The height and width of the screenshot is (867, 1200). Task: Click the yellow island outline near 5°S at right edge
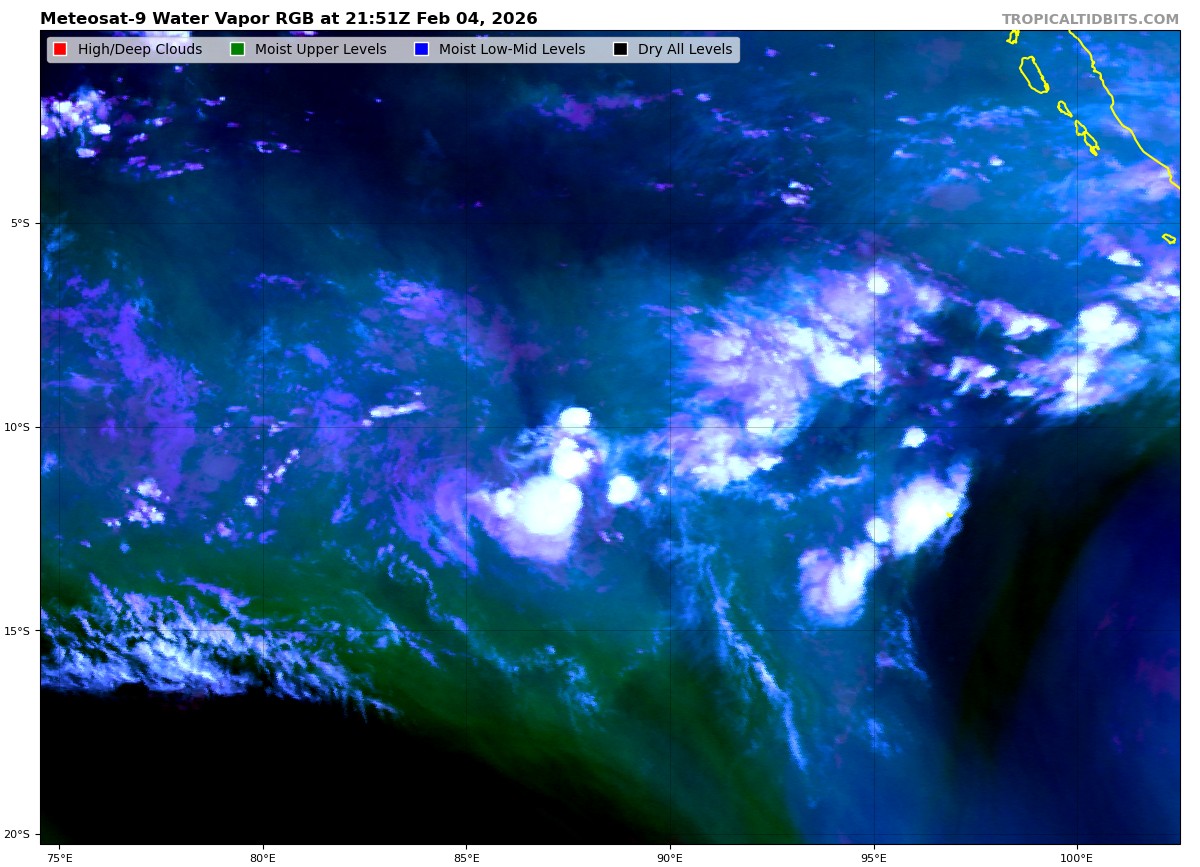[1169, 238]
